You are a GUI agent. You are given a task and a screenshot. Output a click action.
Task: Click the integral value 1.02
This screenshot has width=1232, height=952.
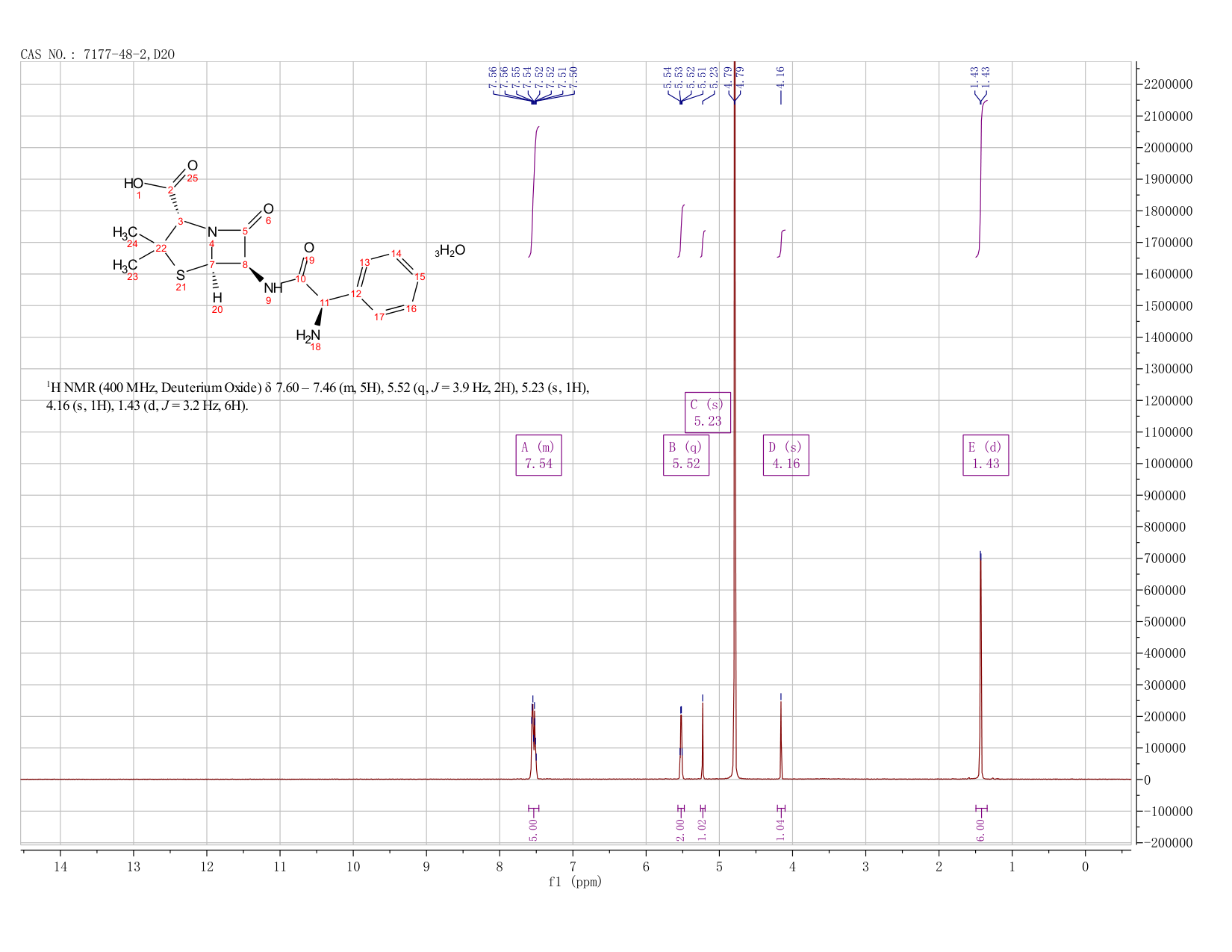702,830
